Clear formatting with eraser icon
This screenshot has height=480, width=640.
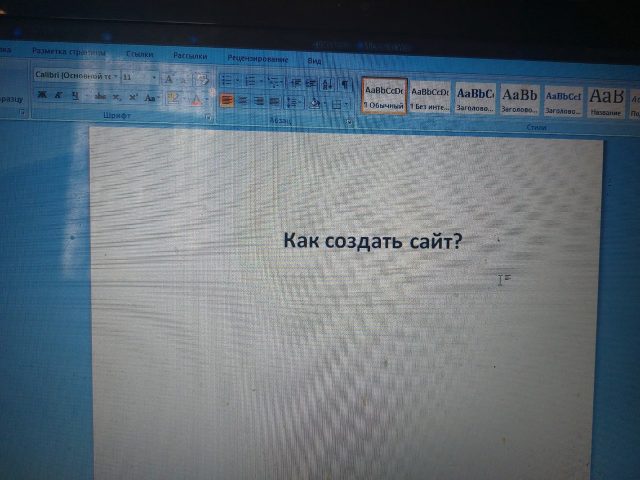click(x=201, y=79)
